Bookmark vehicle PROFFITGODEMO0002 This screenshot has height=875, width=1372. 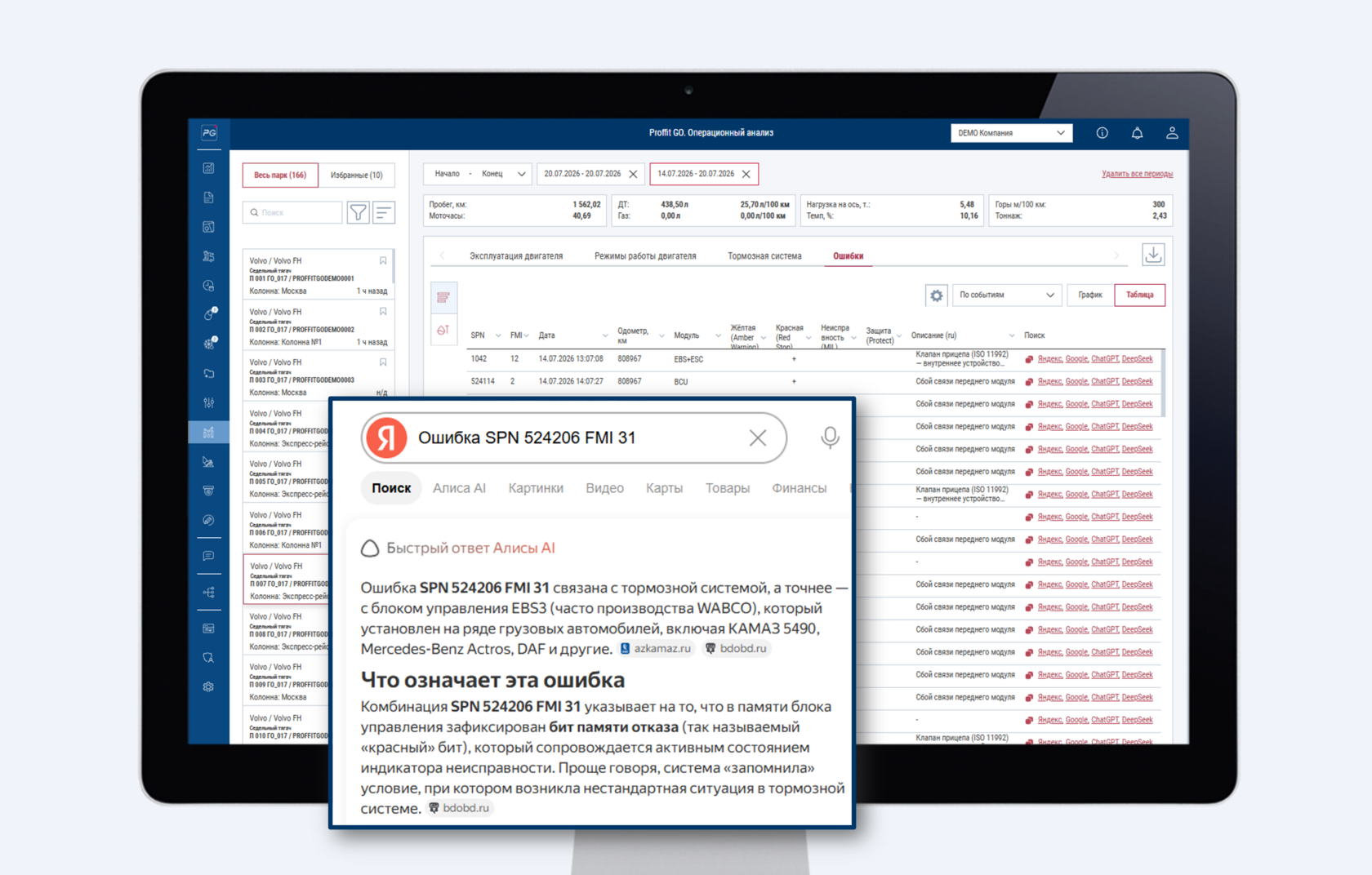383,312
